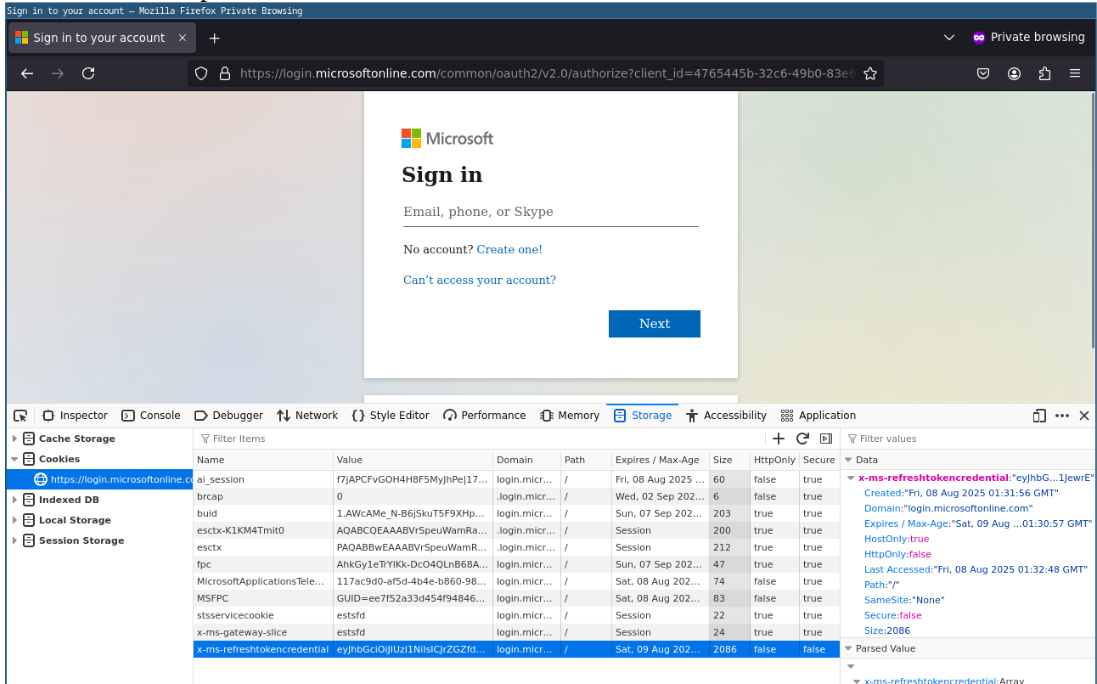The width and height of the screenshot is (1097, 684).
Task: Sort cookies by the Size column header
Action: pyautogui.click(x=722, y=460)
